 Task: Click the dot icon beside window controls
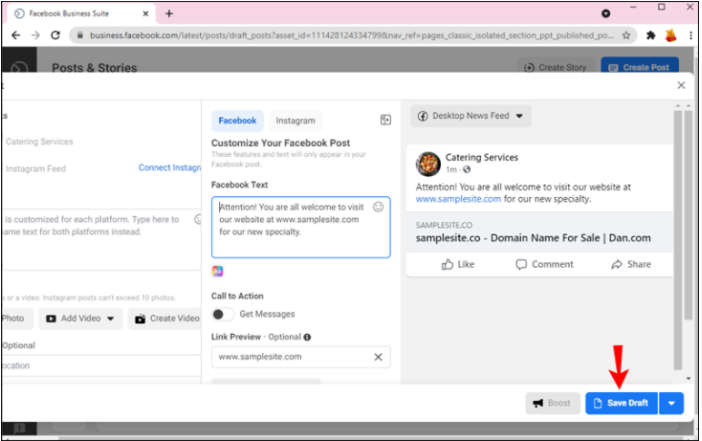pyautogui.click(x=606, y=13)
